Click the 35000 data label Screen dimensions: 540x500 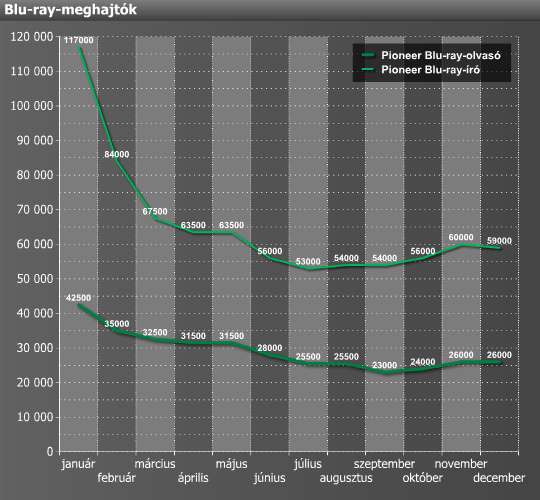click(117, 324)
